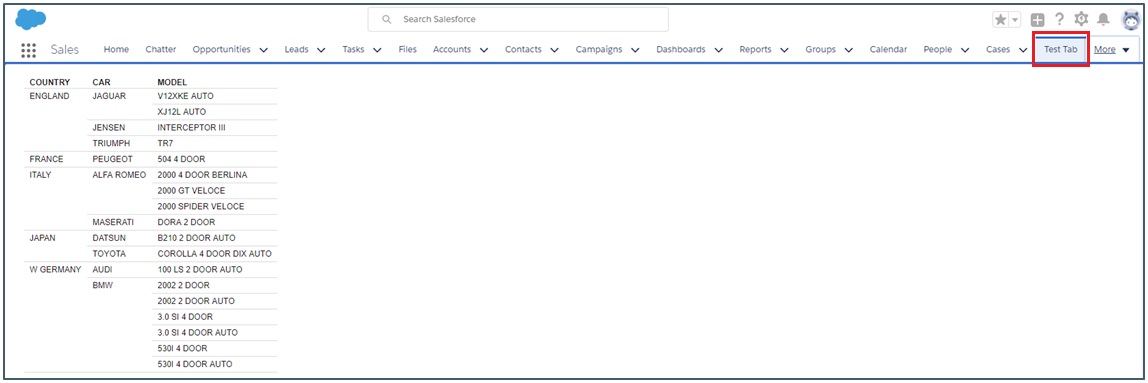Screen dimensions: 1148x383
Task: Open the Files tab
Action: 408,49
